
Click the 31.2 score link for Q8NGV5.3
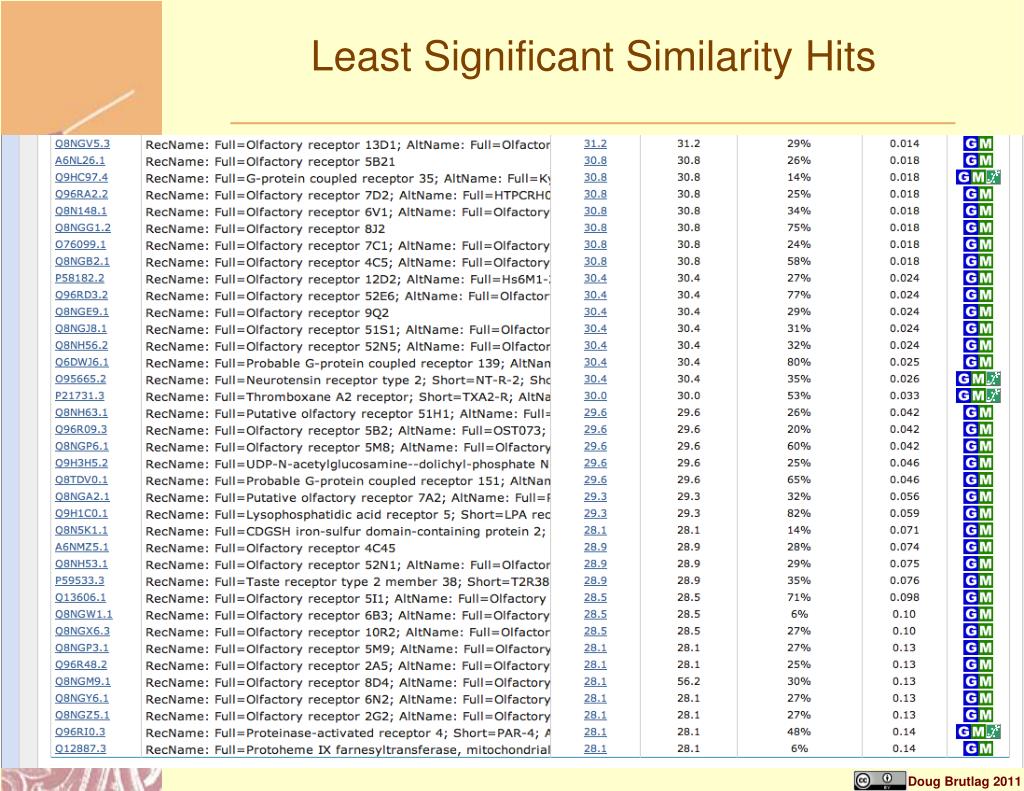595,144
